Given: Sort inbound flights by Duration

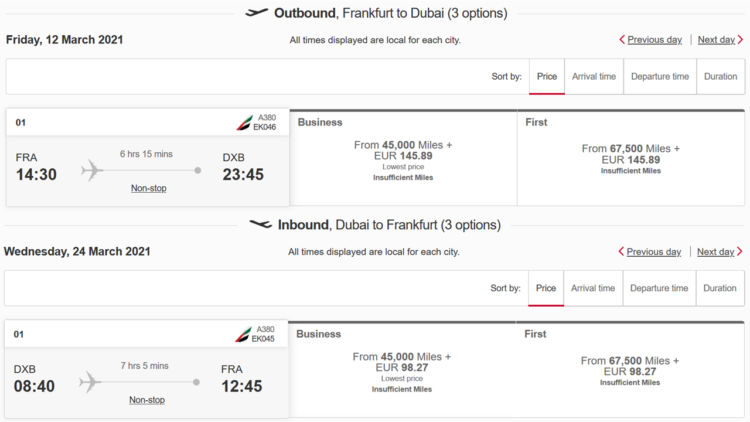Looking at the screenshot, I should [720, 289].
